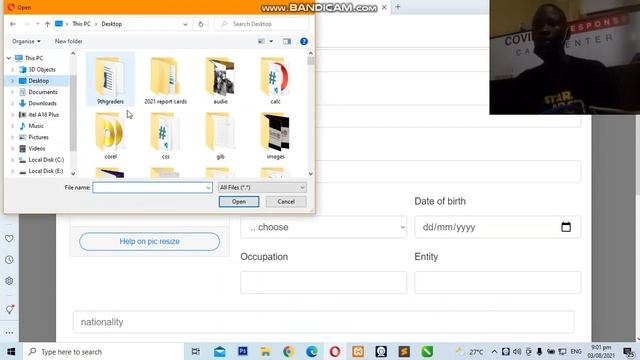Select Desktop in navigation tree
The height and width of the screenshot is (360, 640).
click(x=38, y=81)
